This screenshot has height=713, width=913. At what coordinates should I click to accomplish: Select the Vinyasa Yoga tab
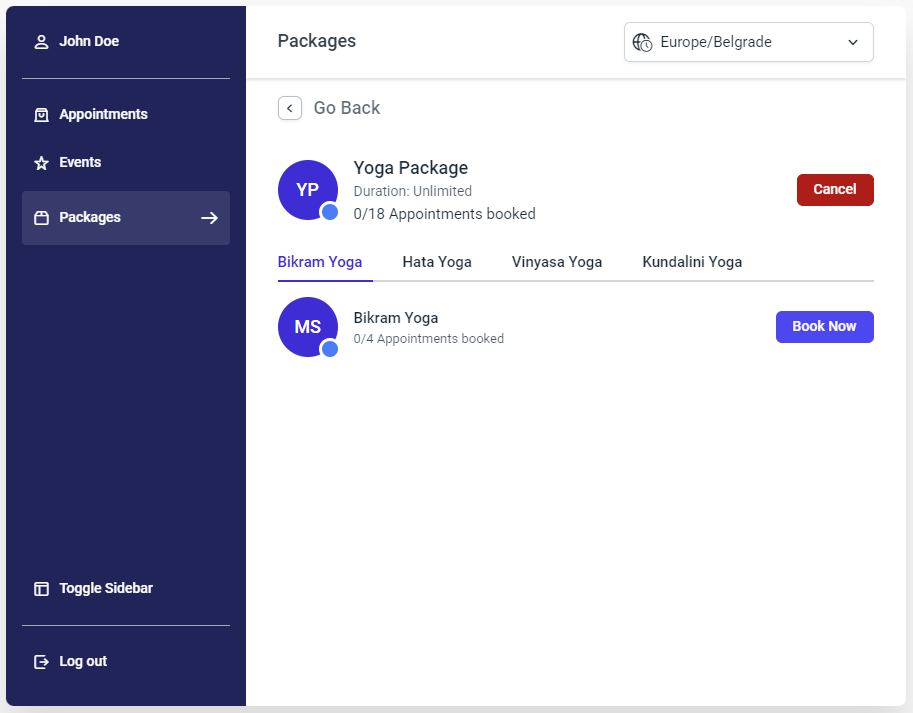557,262
